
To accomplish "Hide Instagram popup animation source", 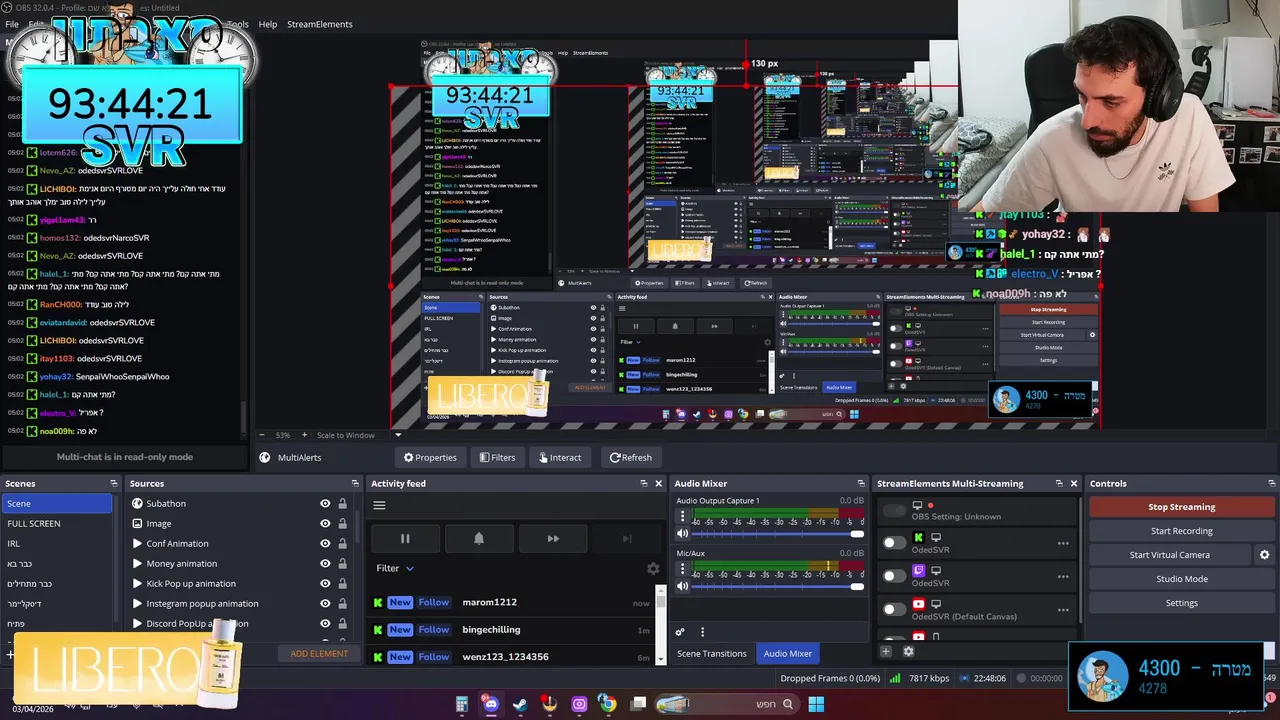I will pyautogui.click(x=325, y=604).
